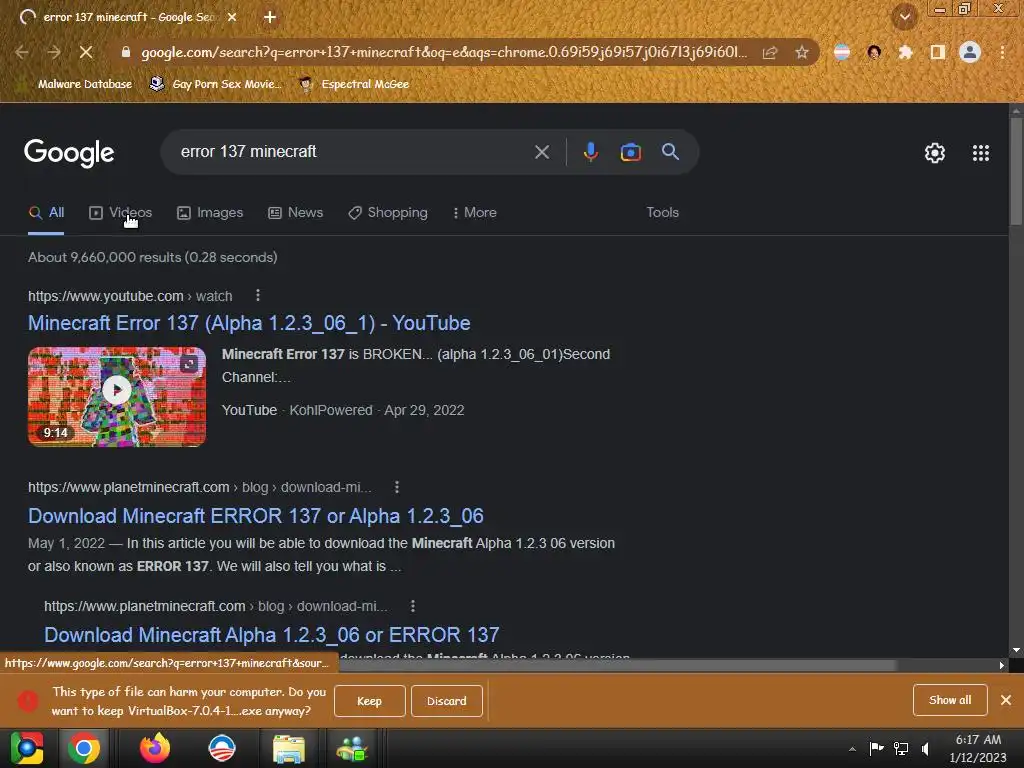Open the volume speaker tray icon

click(926, 748)
